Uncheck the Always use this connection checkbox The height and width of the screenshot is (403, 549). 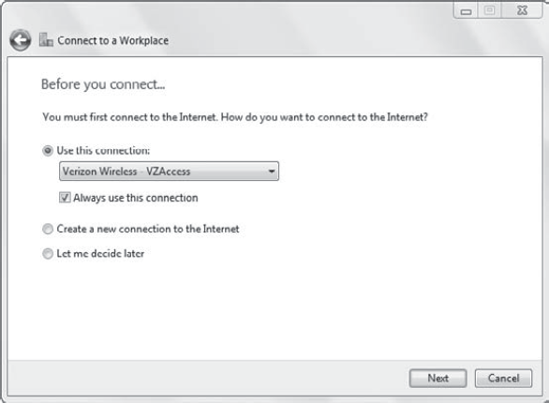pos(65,197)
